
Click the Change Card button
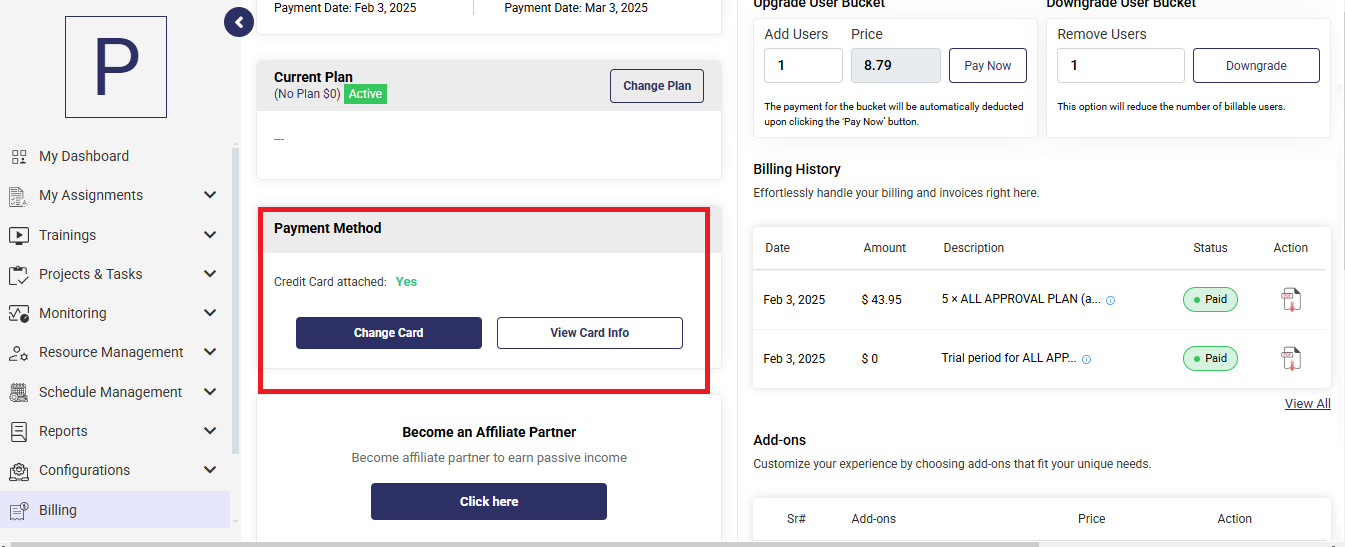click(389, 333)
